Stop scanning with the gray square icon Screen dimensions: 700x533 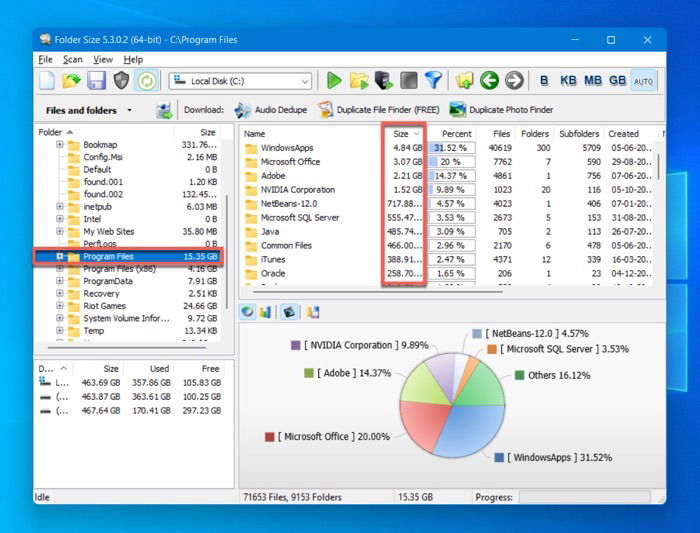(408, 81)
